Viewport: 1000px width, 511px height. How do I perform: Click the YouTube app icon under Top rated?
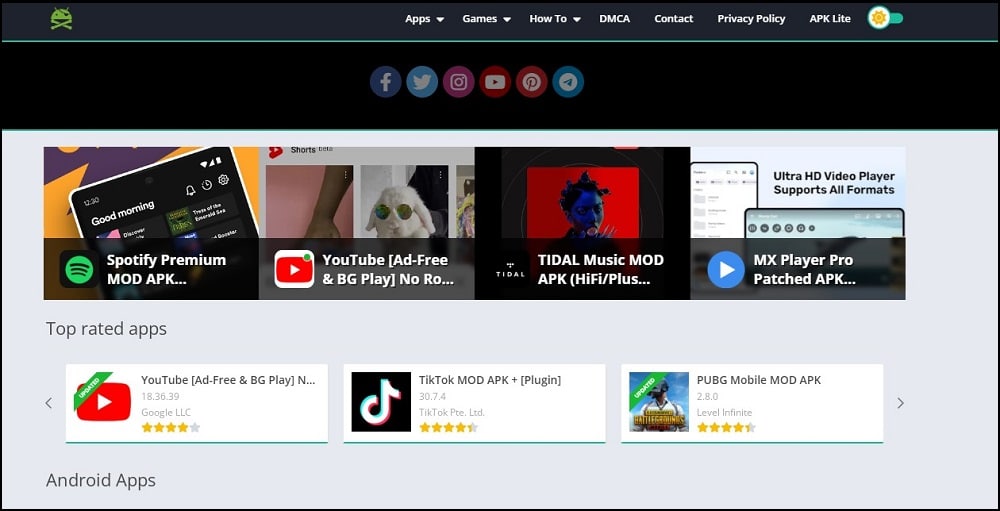tap(103, 402)
